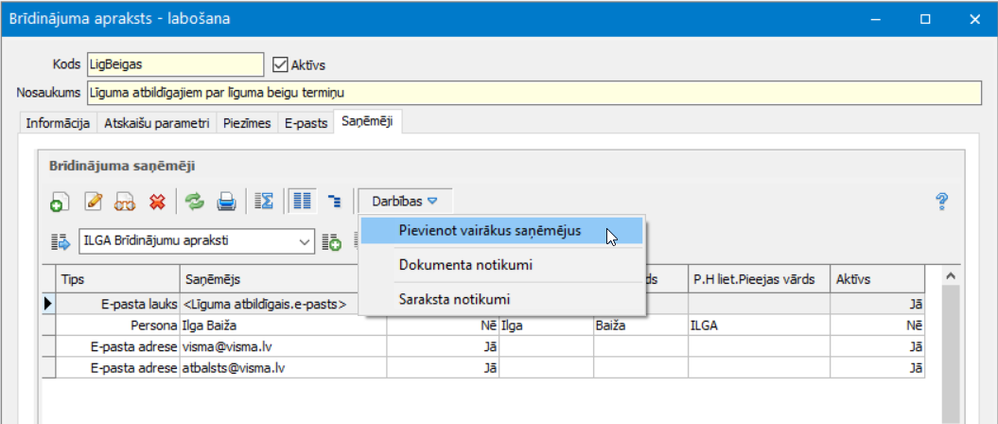Toggle the column view icon
Viewport: 998px width, 424px height.
[x=299, y=201]
